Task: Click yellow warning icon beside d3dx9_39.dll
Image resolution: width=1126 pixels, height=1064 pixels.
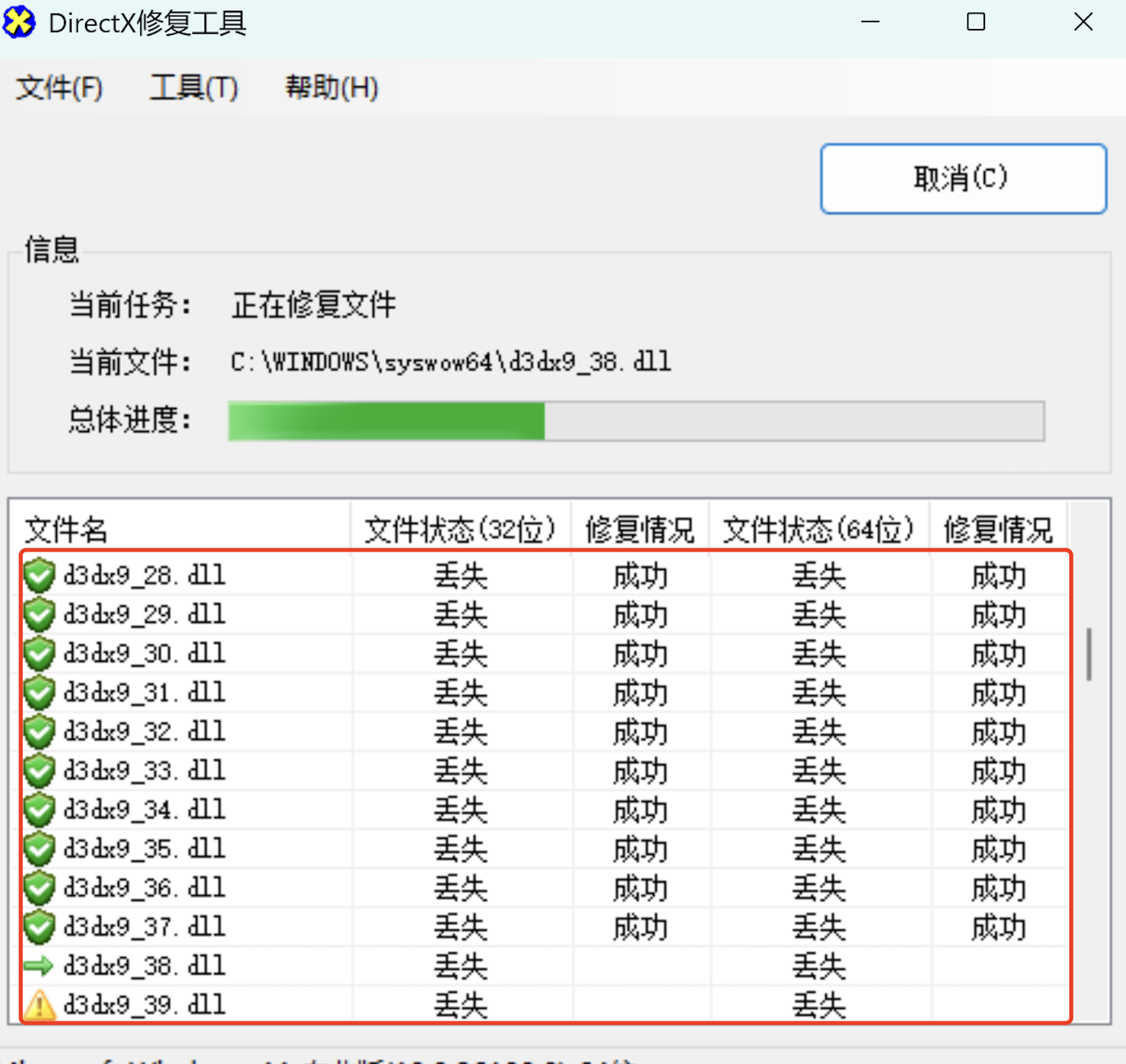Action: click(x=39, y=1005)
